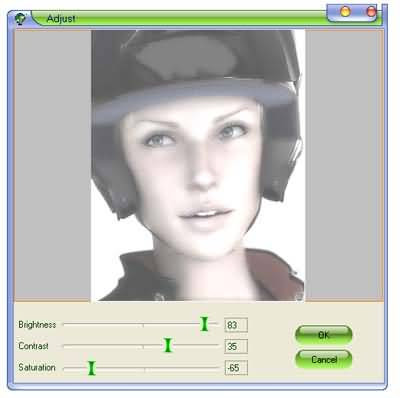Click the preview image of the woman in a helmet
The image size is (400, 398).
click(198, 166)
